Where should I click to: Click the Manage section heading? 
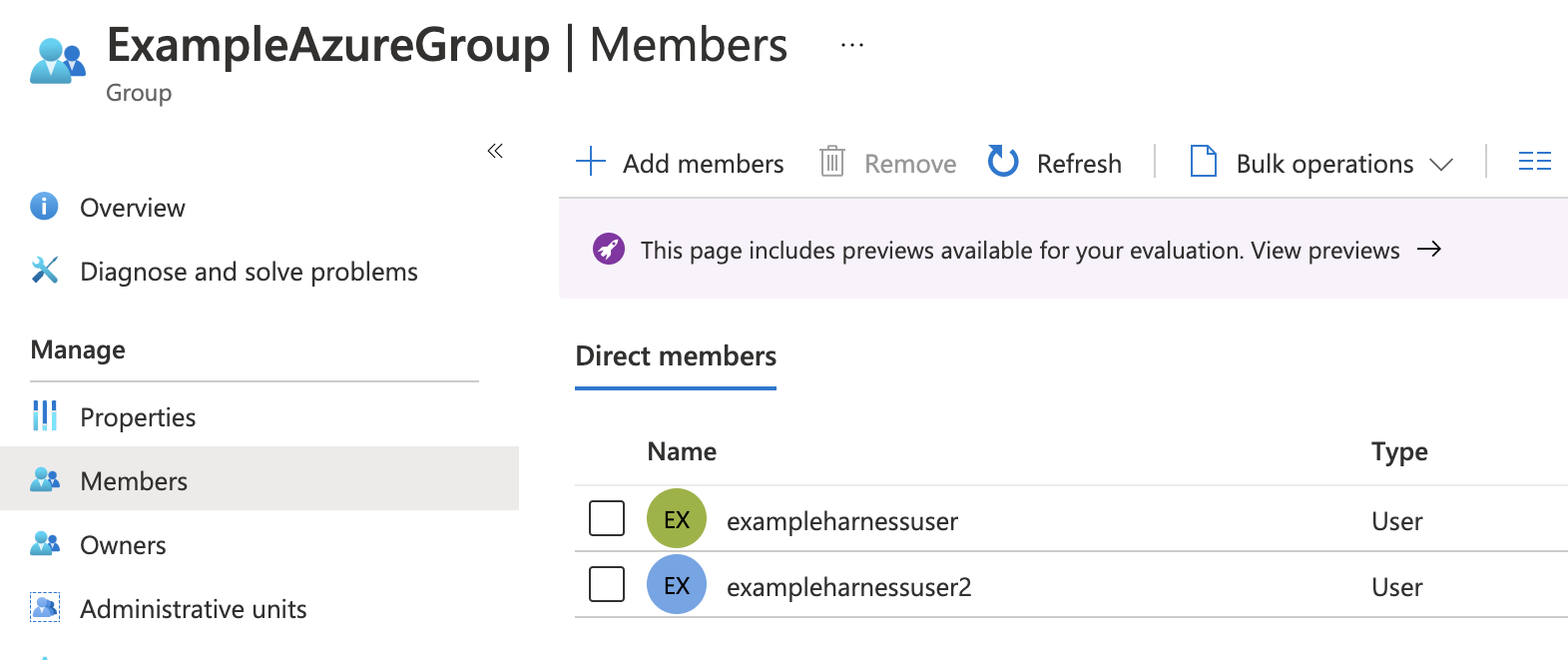(x=78, y=349)
